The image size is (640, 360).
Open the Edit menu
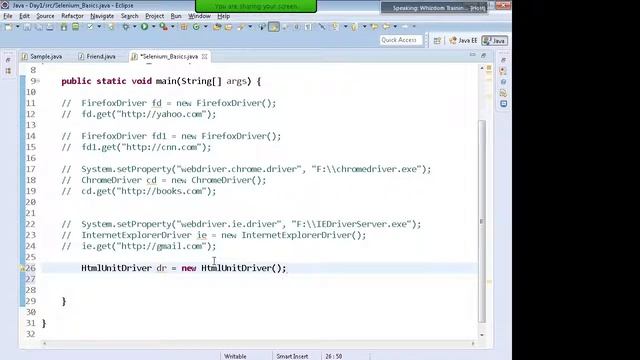pyautogui.click(x=24, y=16)
